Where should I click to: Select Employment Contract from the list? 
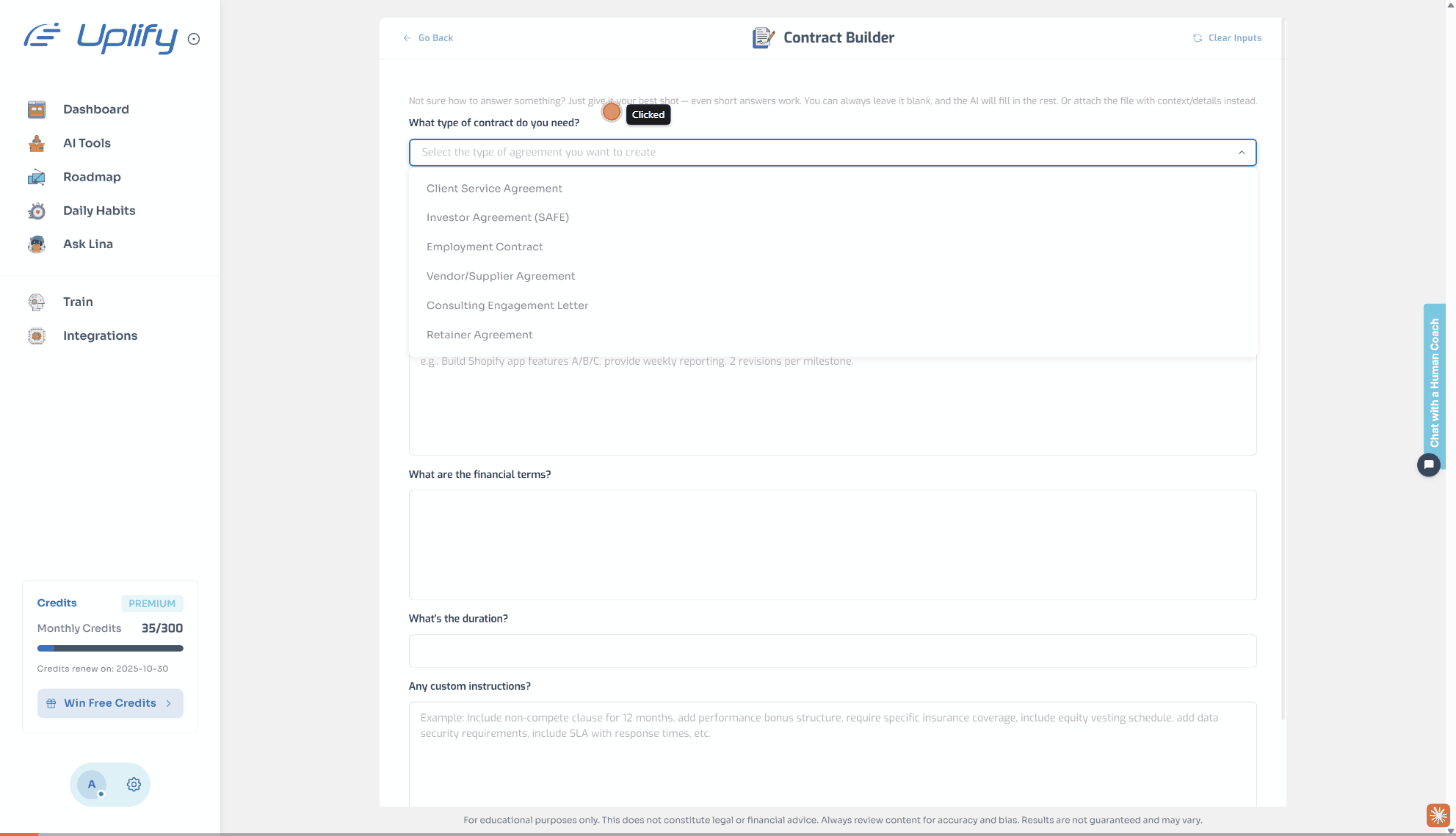tap(484, 247)
